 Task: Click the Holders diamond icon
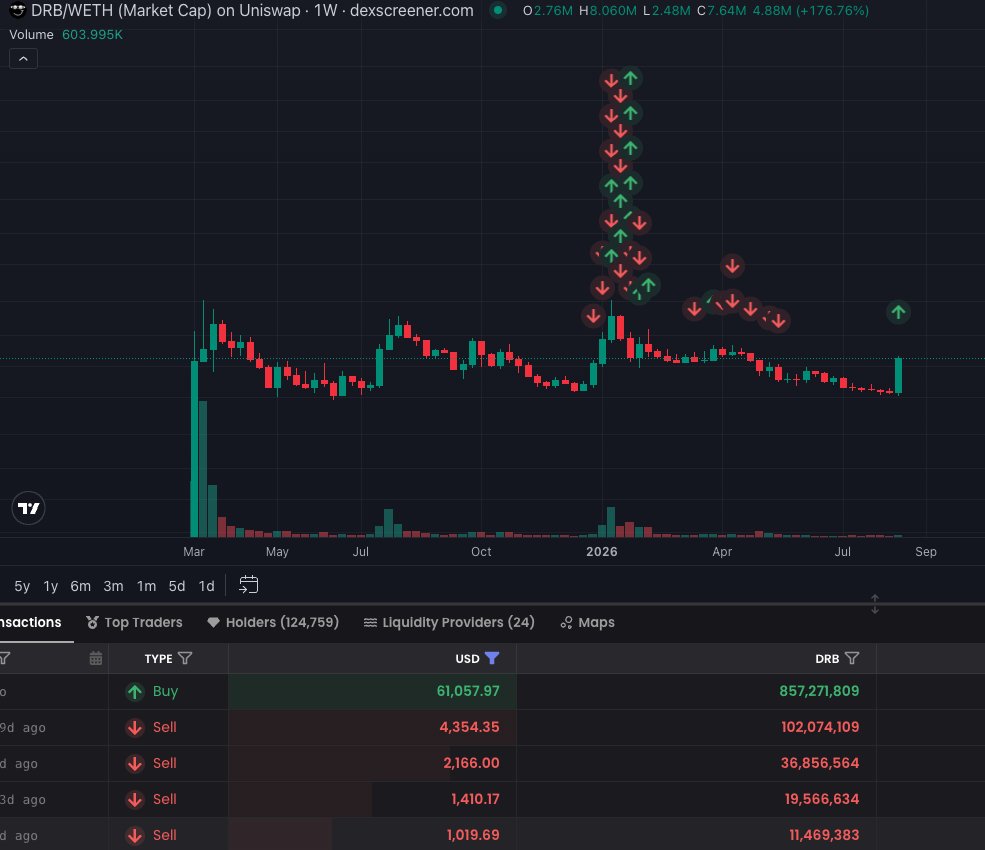click(x=214, y=623)
